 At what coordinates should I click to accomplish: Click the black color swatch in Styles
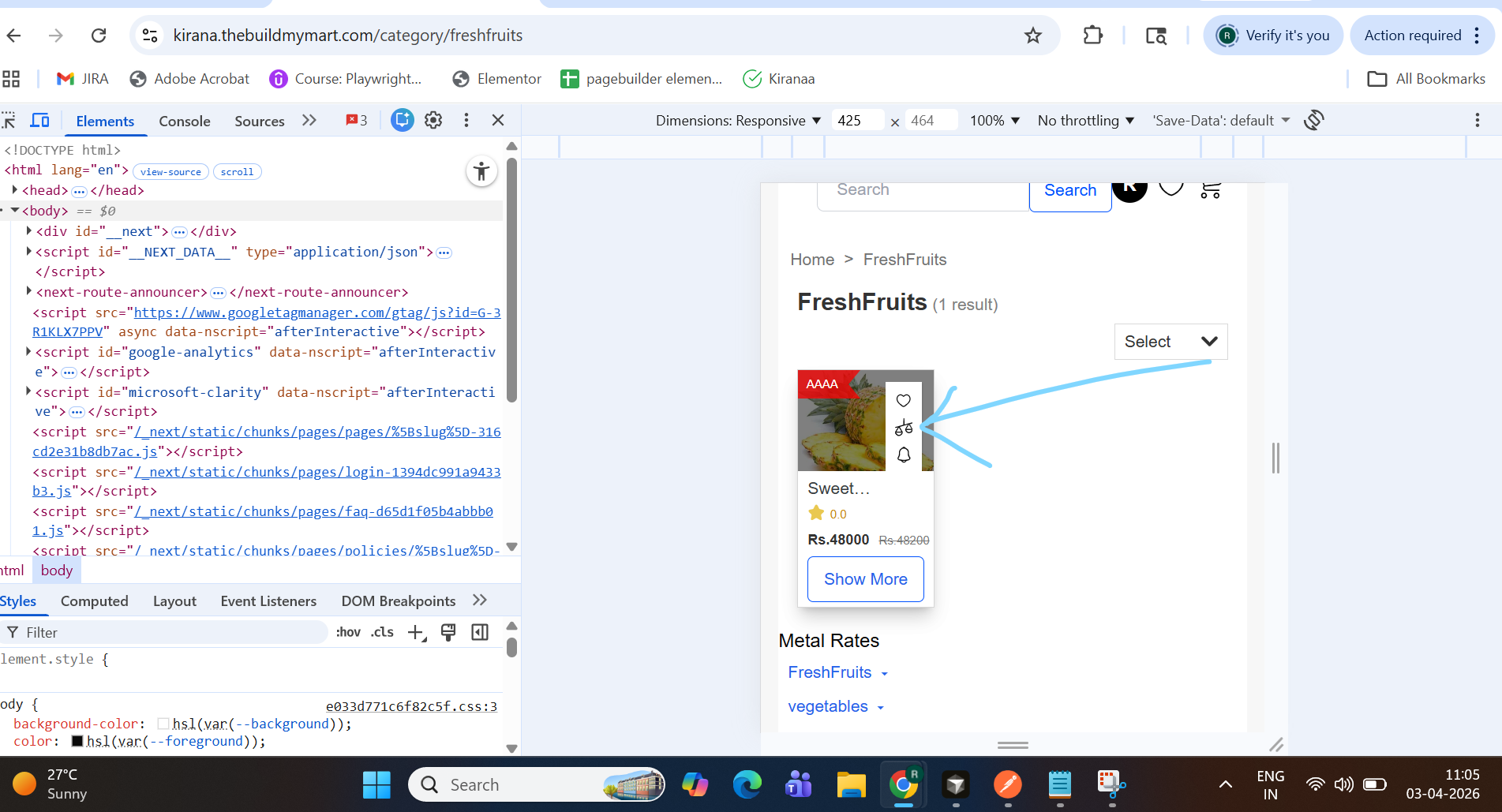(77, 741)
